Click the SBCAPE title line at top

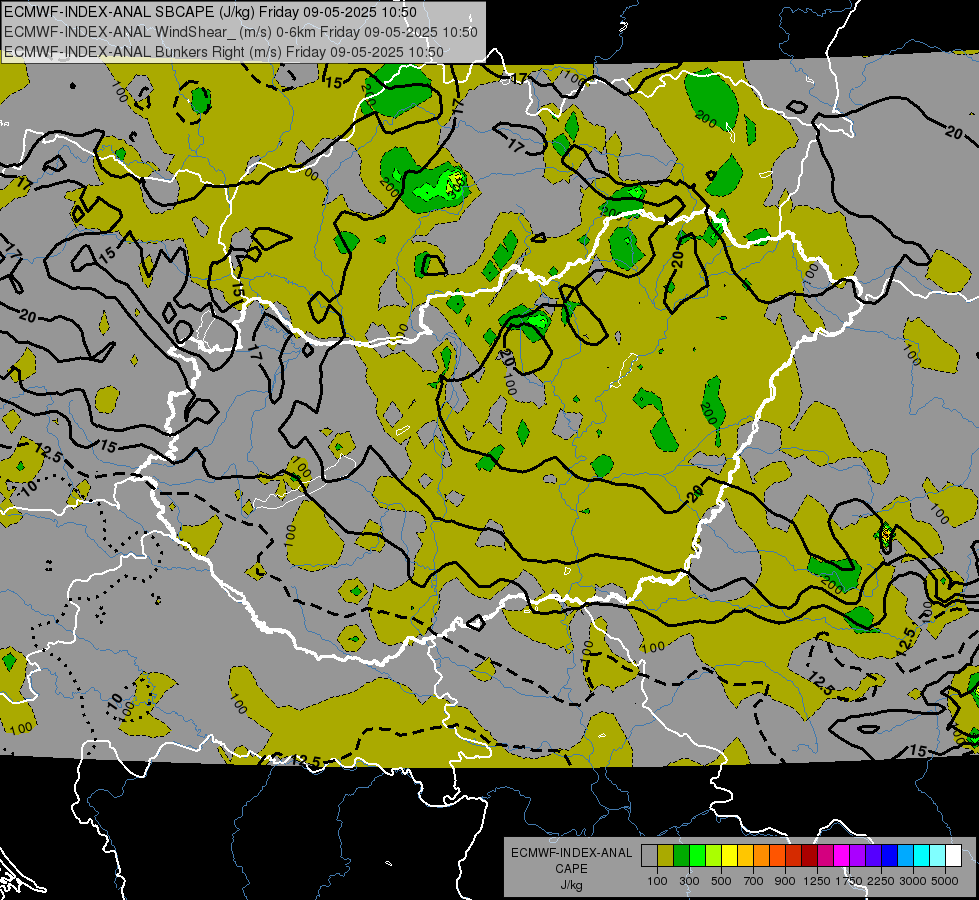pyautogui.click(x=210, y=12)
